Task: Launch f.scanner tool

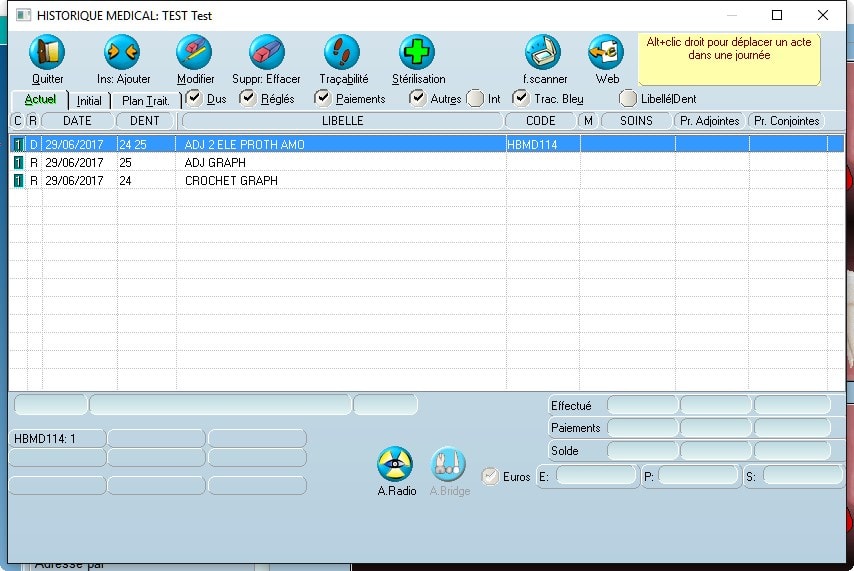Action: pos(543,52)
